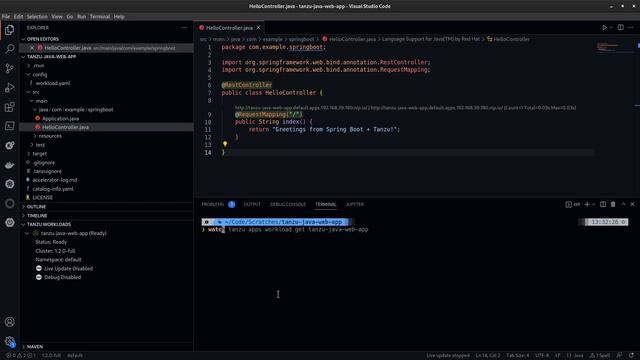Click the lightbulb code action on line 13
The width and height of the screenshot is (640, 360).
pos(225,144)
